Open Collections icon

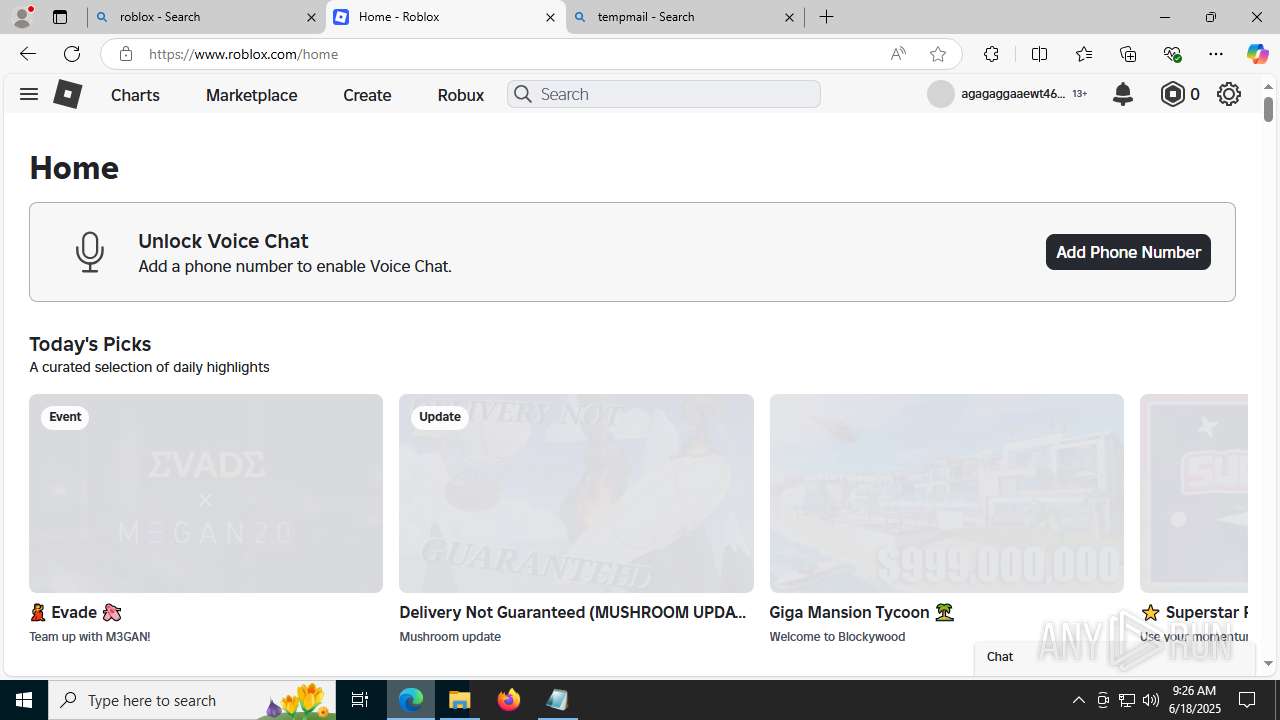click(1127, 54)
